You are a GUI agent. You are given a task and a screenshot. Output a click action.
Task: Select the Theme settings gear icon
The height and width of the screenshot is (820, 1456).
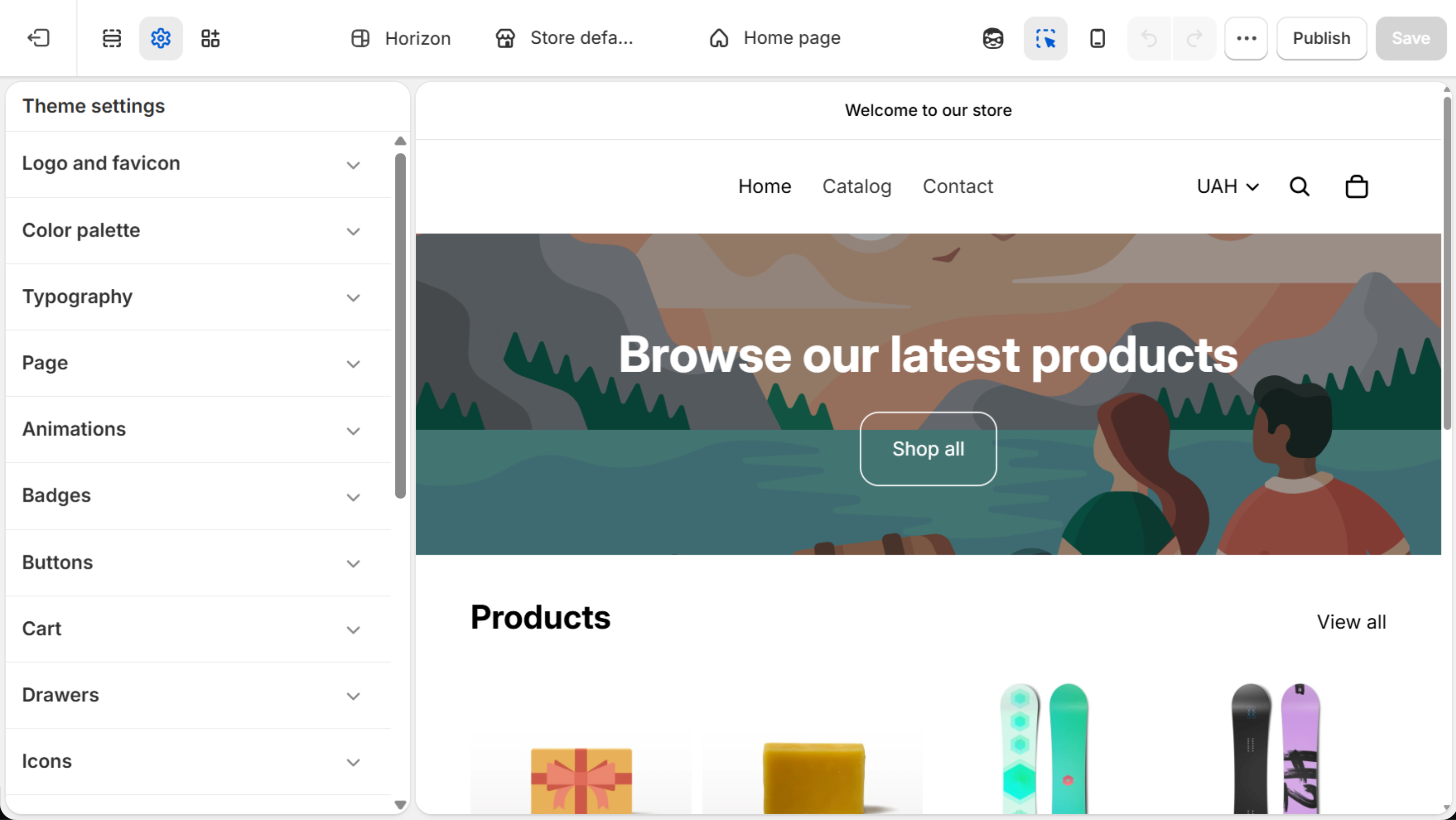click(160, 38)
